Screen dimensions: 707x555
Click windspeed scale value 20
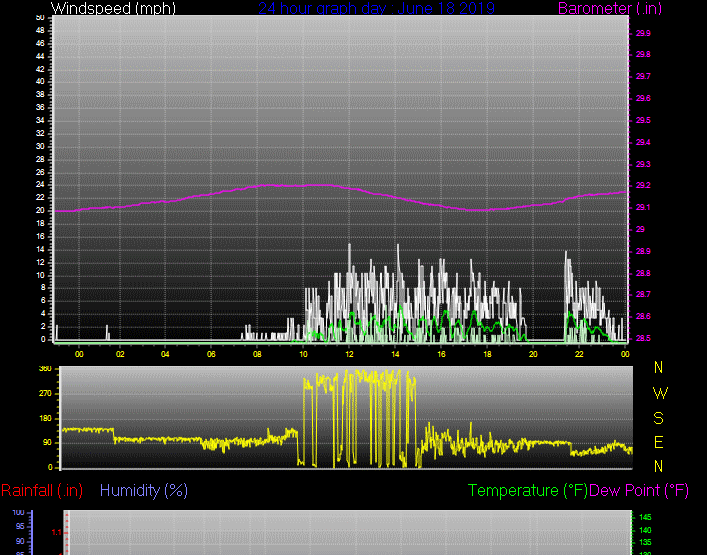[x=40, y=211]
